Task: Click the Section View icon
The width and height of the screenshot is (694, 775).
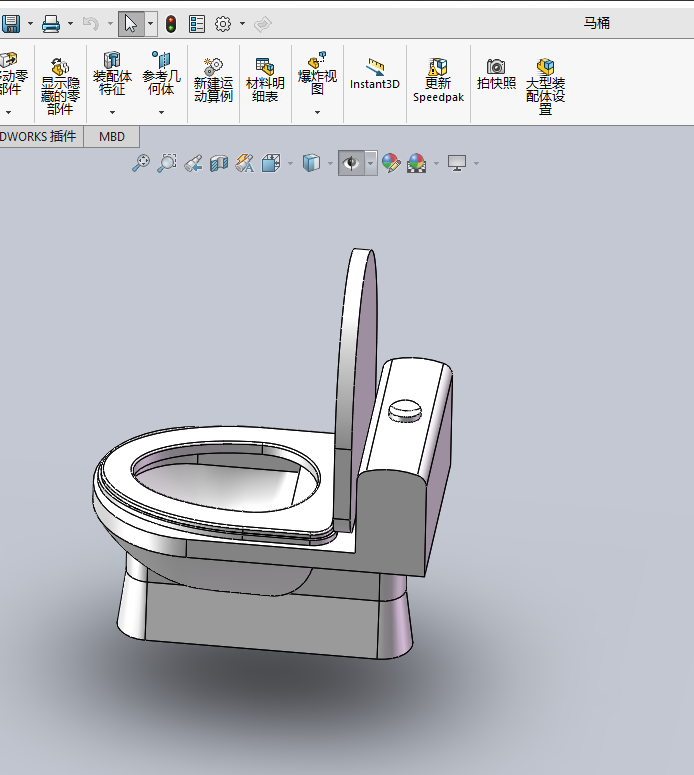Action: [x=219, y=163]
